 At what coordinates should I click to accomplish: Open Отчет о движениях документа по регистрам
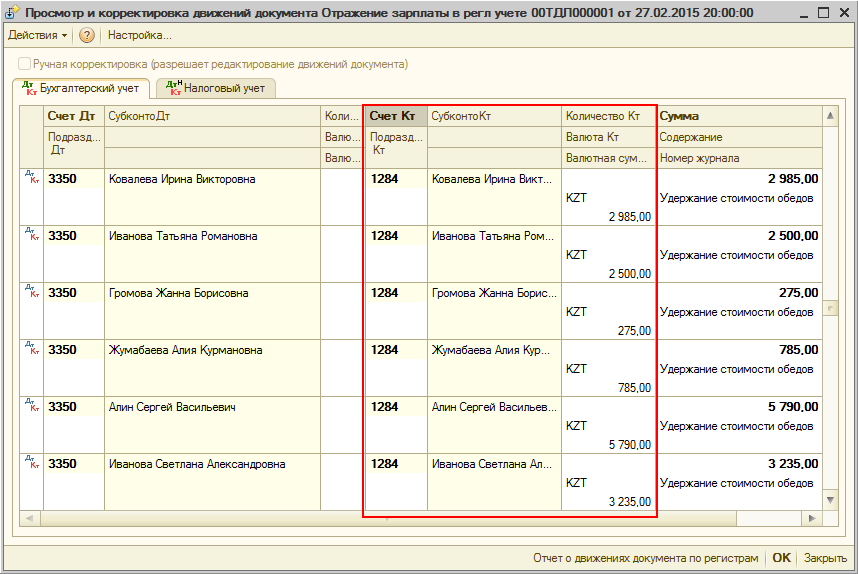tap(646, 558)
